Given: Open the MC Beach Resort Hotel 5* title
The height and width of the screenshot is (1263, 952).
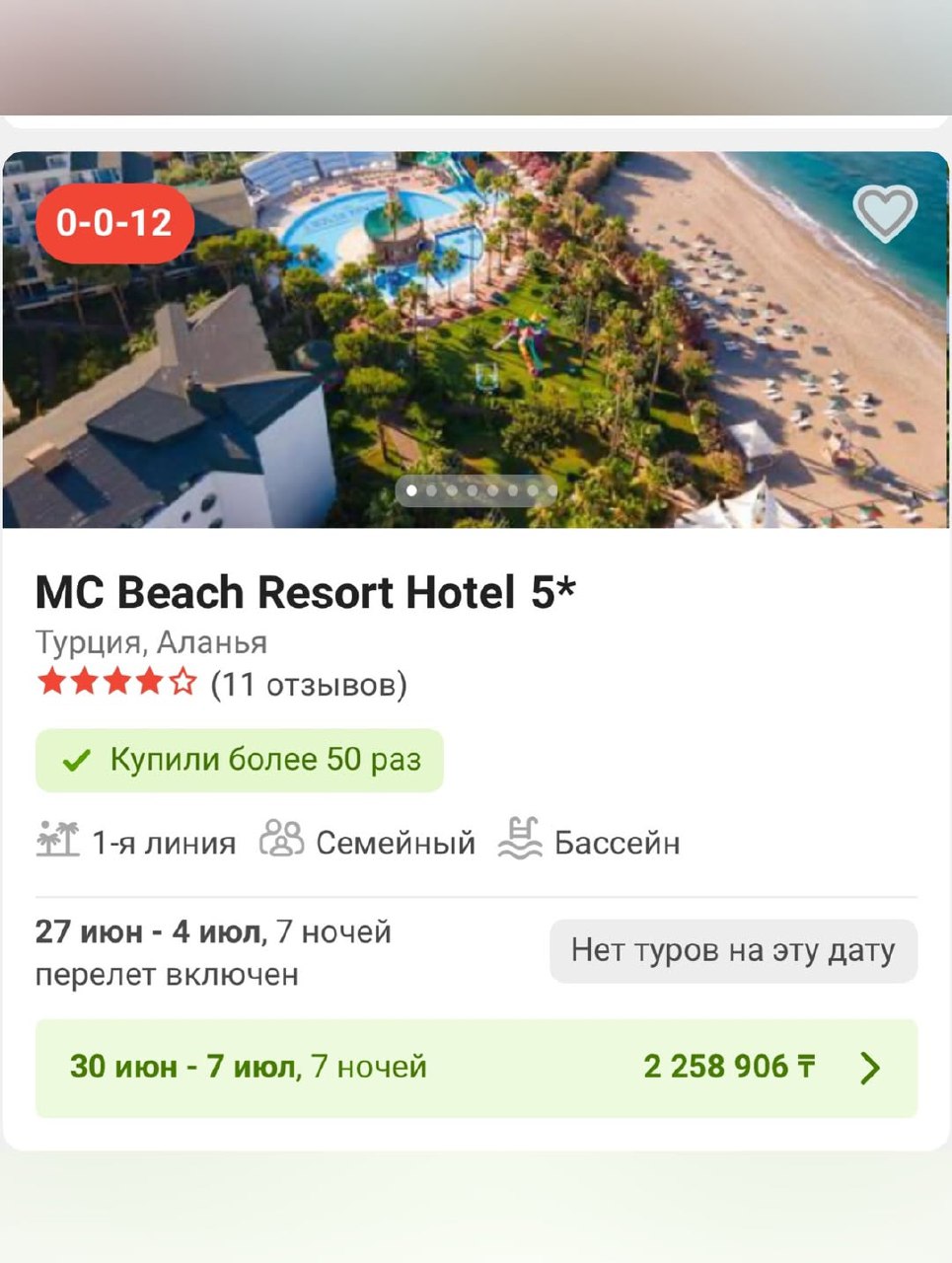Looking at the screenshot, I should [305, 592].
